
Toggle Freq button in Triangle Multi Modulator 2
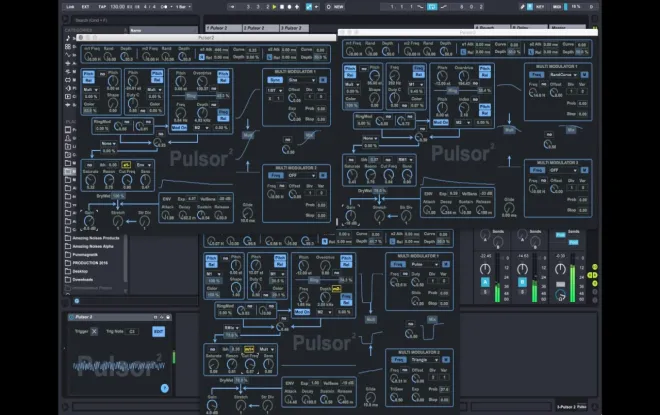(398, 360)
